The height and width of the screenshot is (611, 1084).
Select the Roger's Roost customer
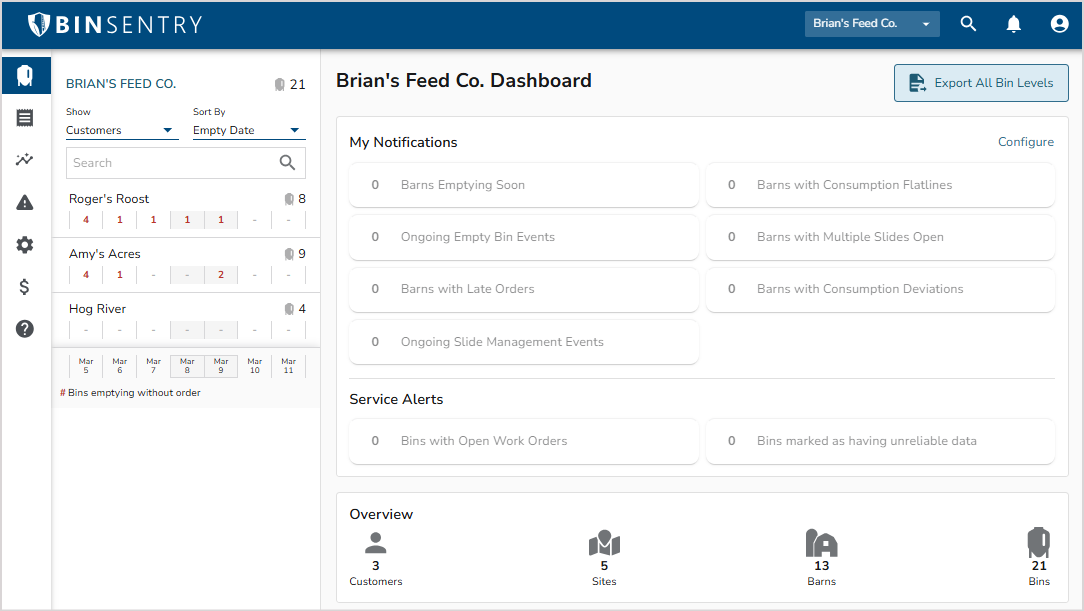109,199
